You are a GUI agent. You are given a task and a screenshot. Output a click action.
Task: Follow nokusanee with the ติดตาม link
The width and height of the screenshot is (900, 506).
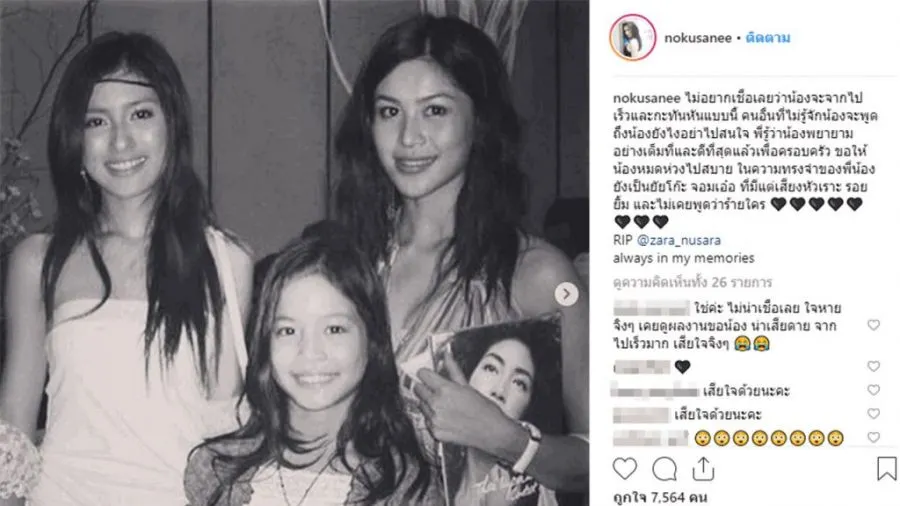767,38
